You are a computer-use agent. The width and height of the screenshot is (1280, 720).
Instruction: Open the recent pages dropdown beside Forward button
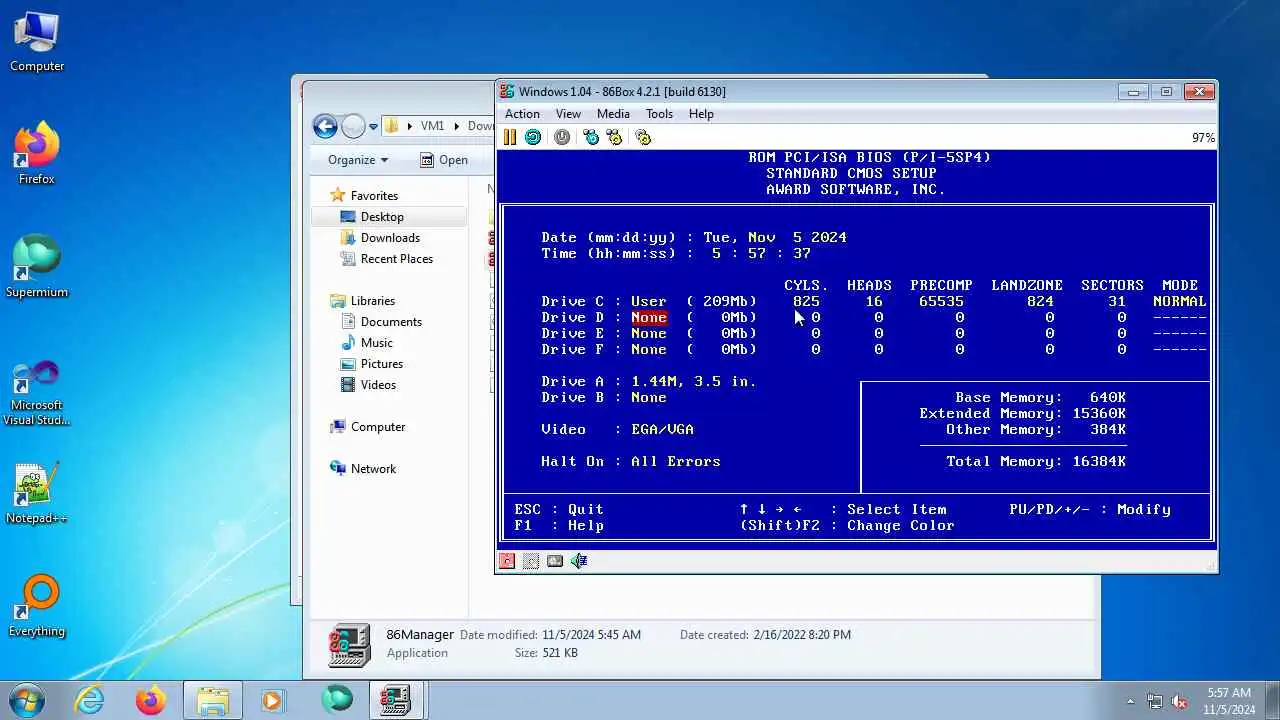click(373, 127)
